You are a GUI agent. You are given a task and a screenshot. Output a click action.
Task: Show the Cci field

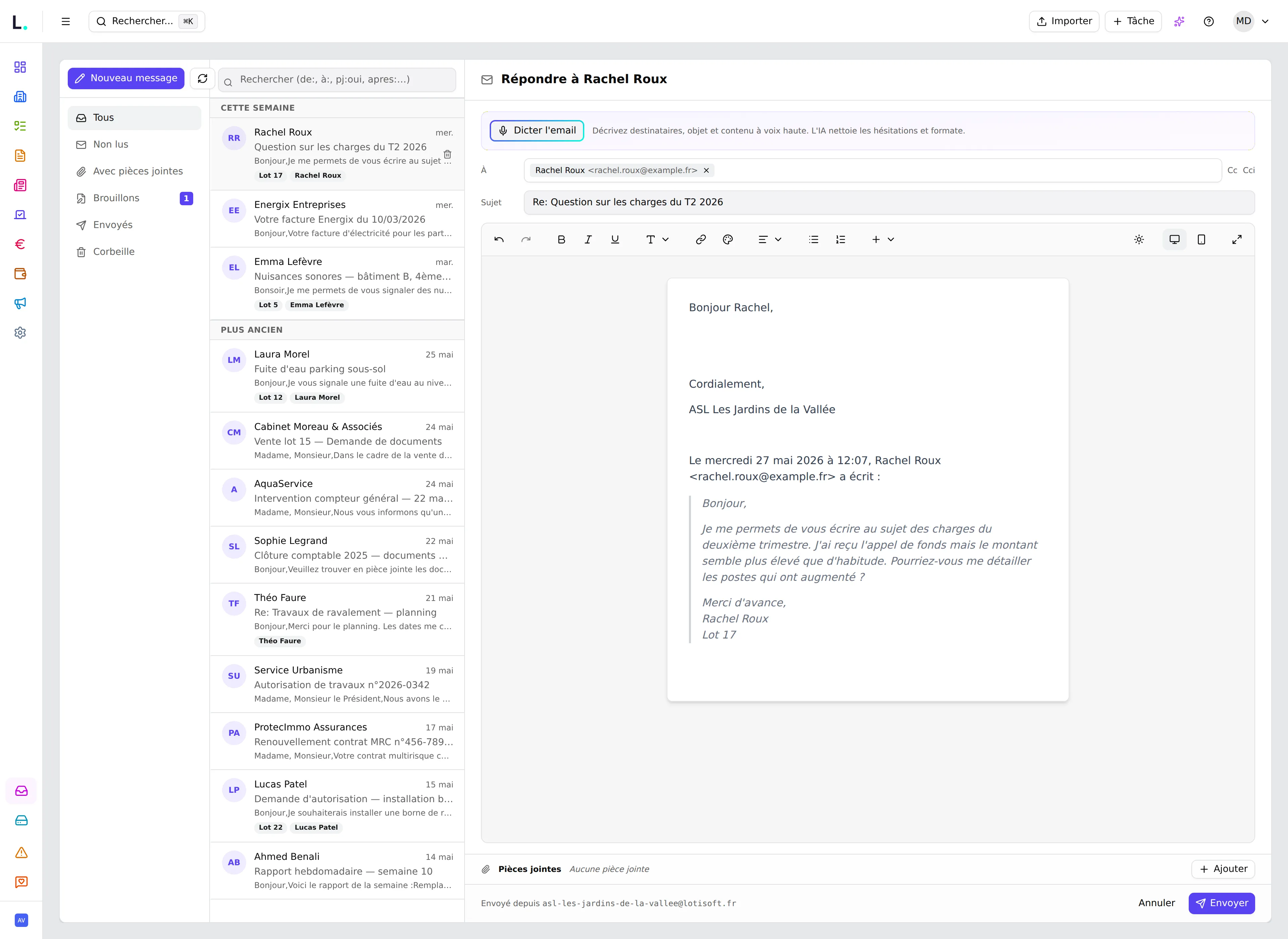coord(1249,170)
